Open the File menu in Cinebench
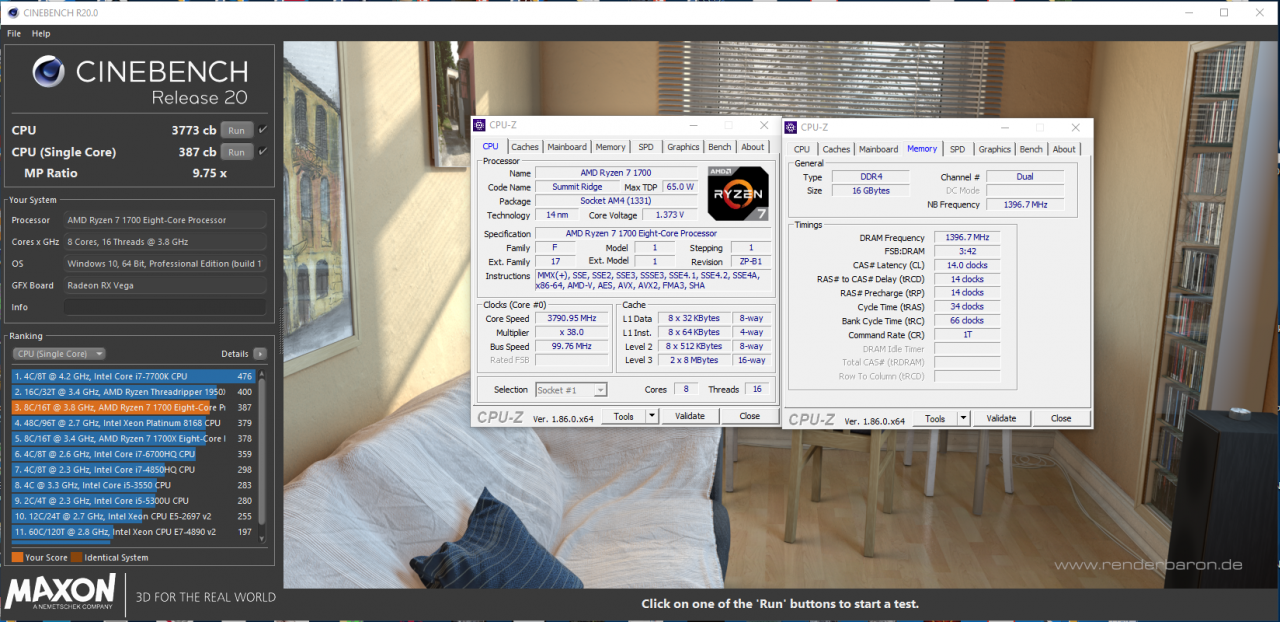Image resolution: width=1280 pixels, height=622 pixels. click(14, 33)
